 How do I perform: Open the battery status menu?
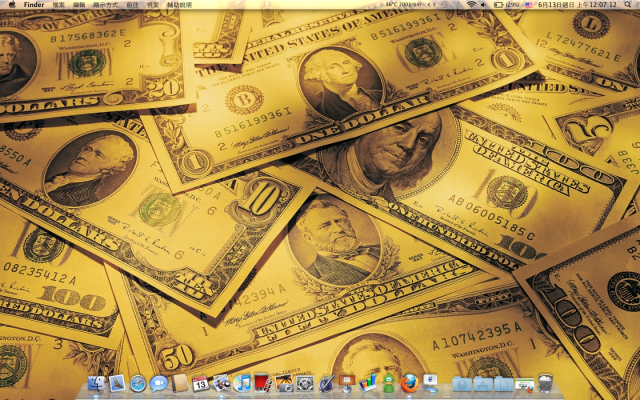click(507, 4)
